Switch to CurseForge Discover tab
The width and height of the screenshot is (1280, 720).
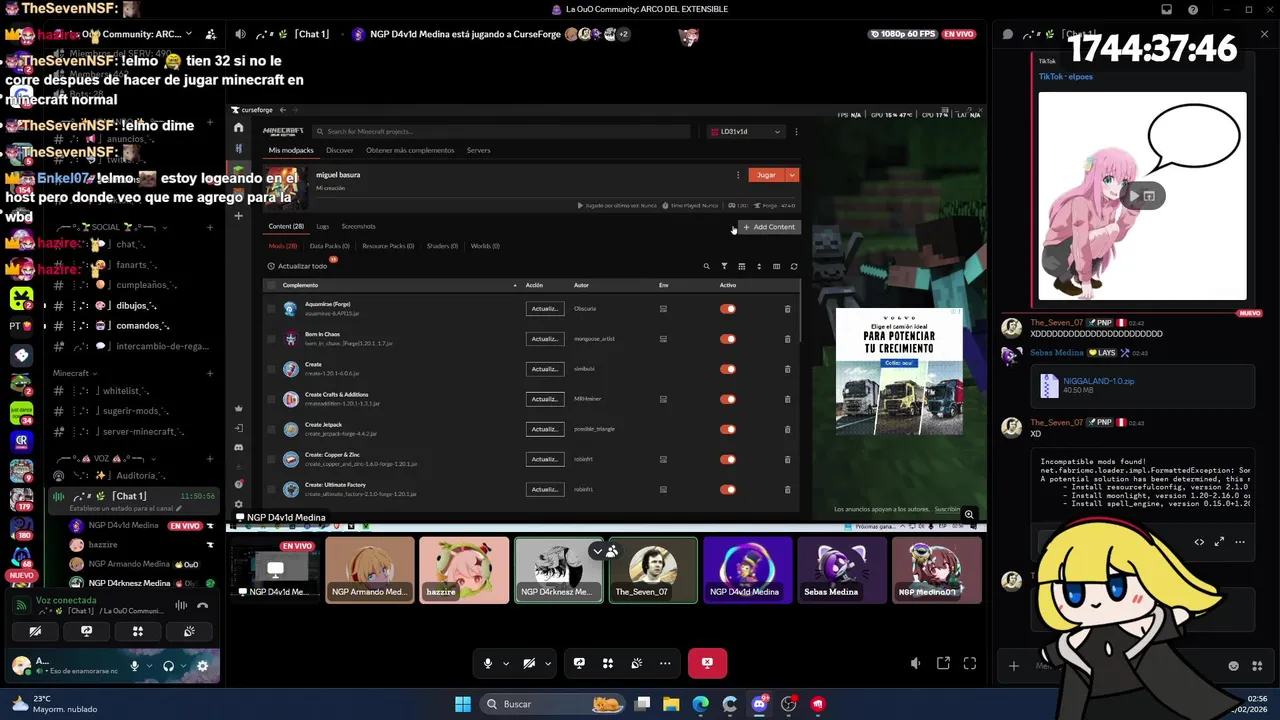[339, 150]
